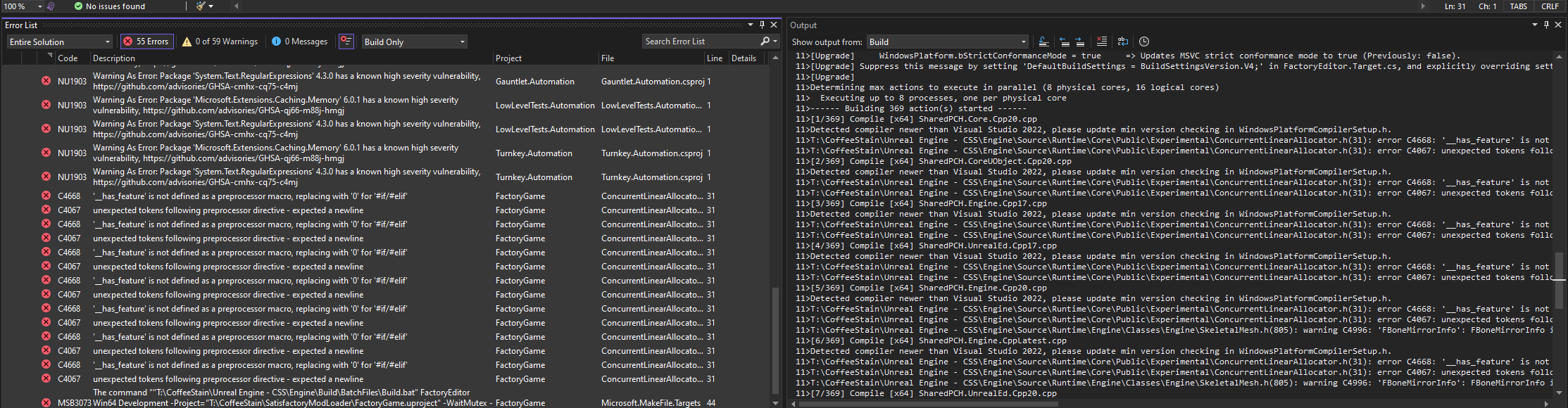Open the code cleanup broom dropdown arrow
The width and height of the screenshot is (1568, 408).
[x=211, y=6]
